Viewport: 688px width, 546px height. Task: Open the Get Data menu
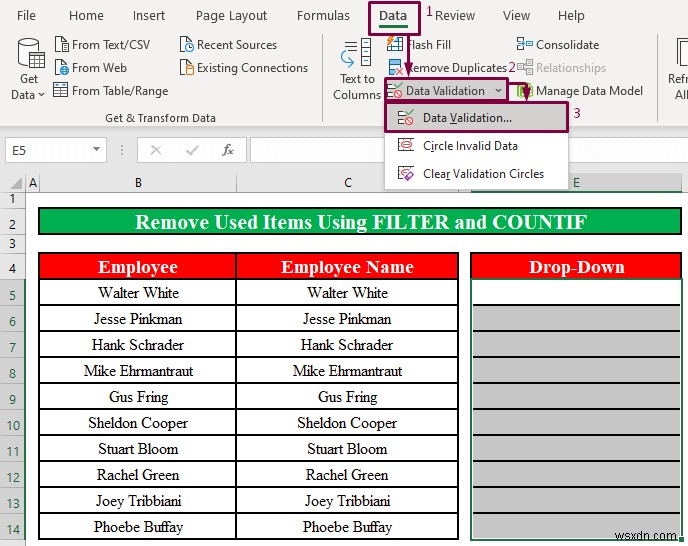(29, 69)
